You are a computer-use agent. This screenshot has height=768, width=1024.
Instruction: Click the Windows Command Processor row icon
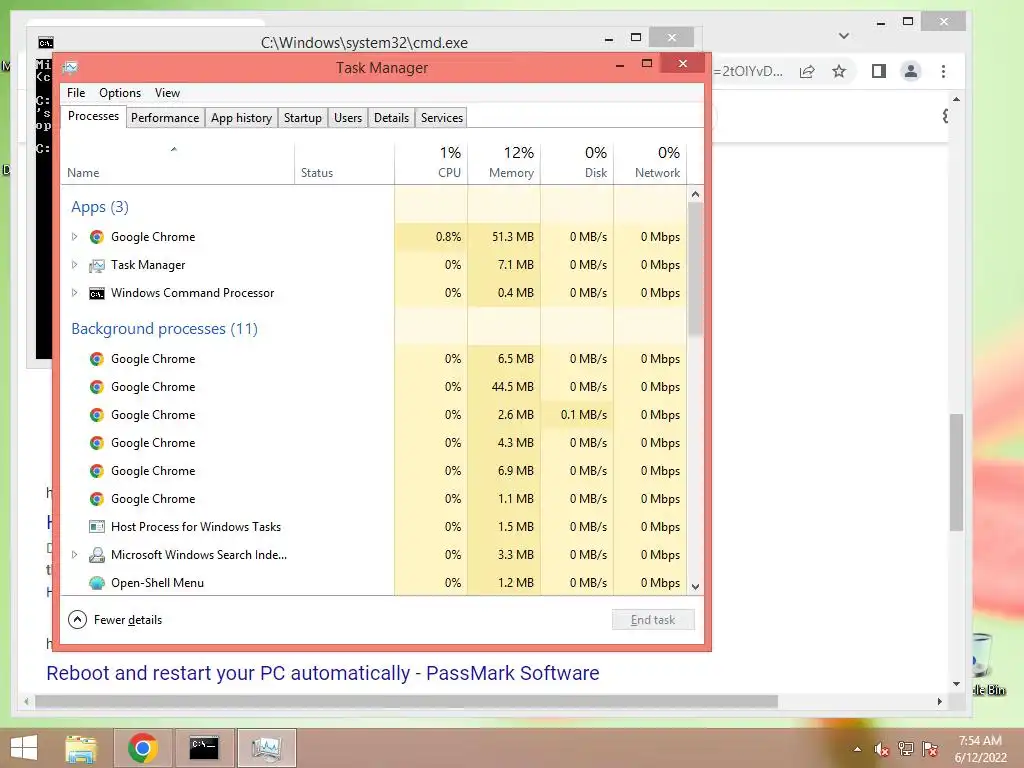(x=97, y=293)
